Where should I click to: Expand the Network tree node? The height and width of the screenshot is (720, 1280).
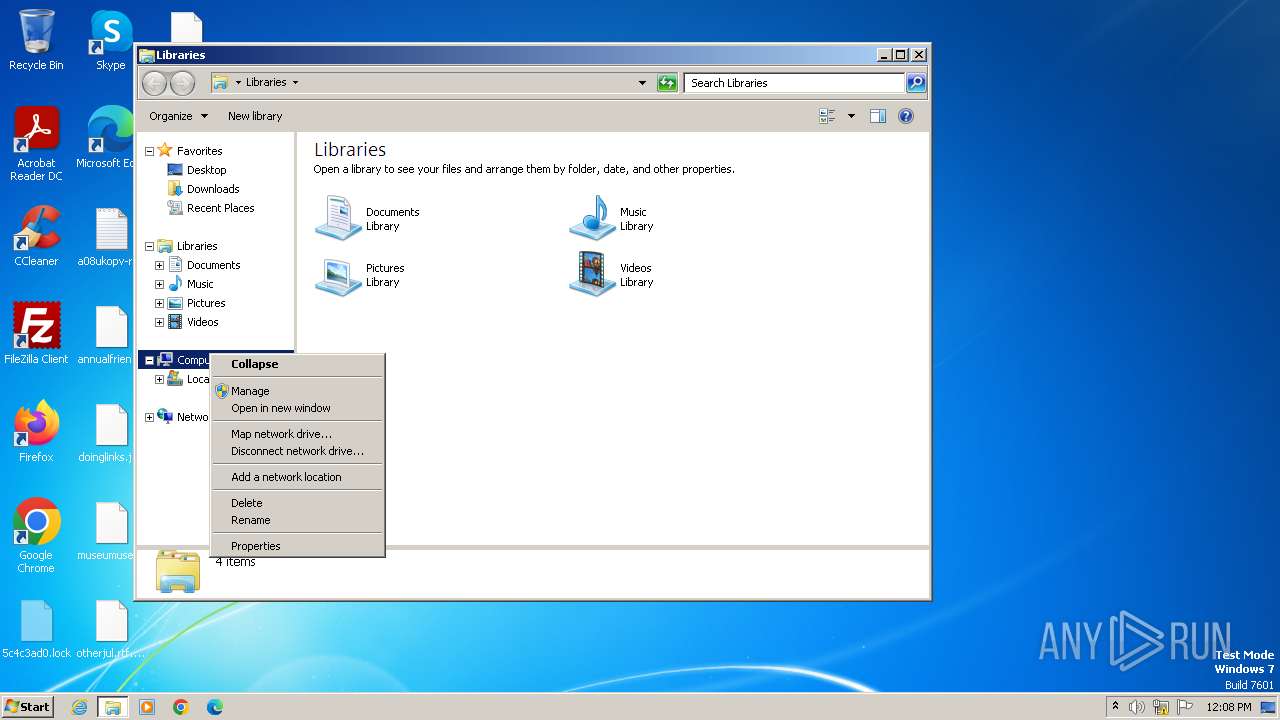(x=149, y=417)
